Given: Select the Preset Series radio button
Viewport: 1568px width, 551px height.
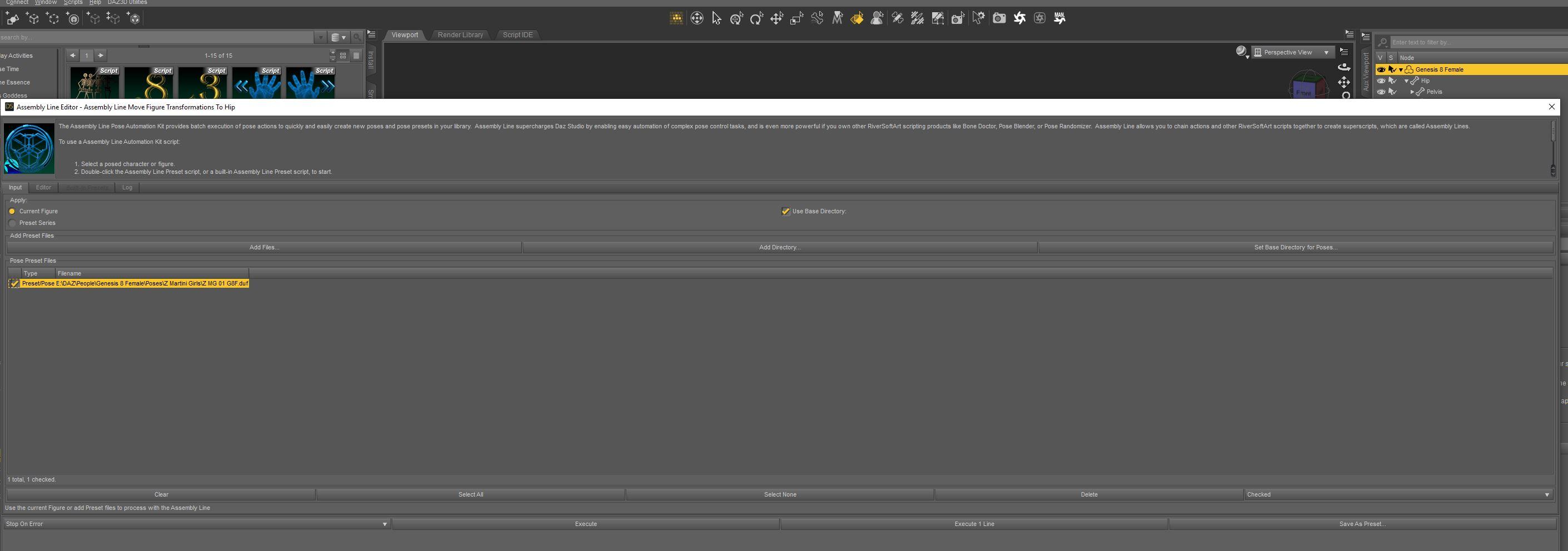Looking at the screenshot, I should (x=12, y=223).
